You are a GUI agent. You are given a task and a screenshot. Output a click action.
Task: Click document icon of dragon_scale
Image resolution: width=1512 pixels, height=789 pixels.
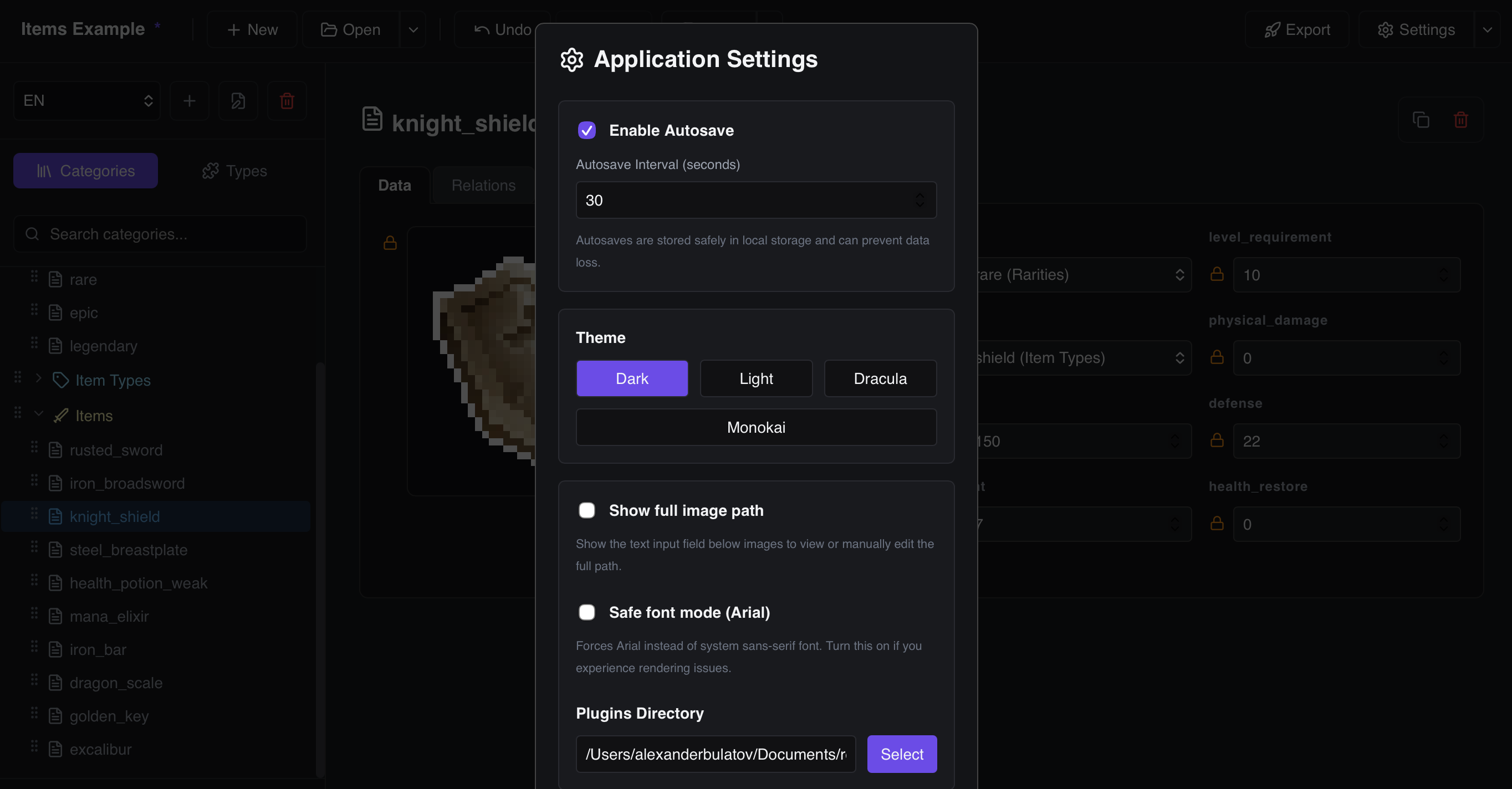[x=55, y=683]
